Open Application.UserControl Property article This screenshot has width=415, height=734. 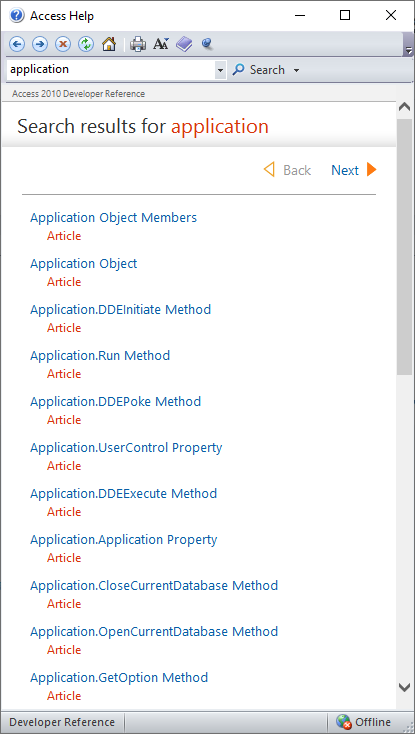(x=126, y=448)
